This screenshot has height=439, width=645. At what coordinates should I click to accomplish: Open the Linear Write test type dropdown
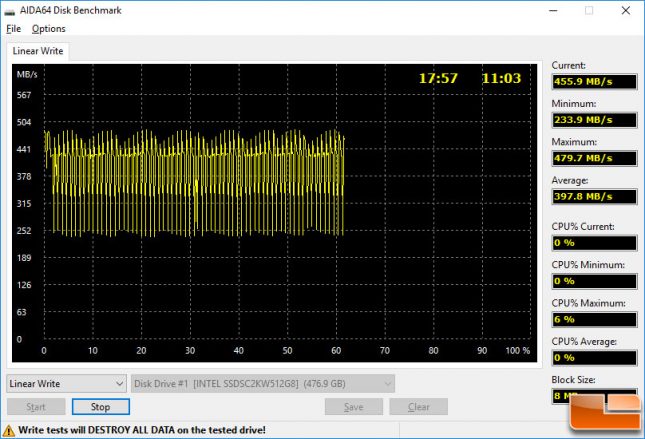66,384
